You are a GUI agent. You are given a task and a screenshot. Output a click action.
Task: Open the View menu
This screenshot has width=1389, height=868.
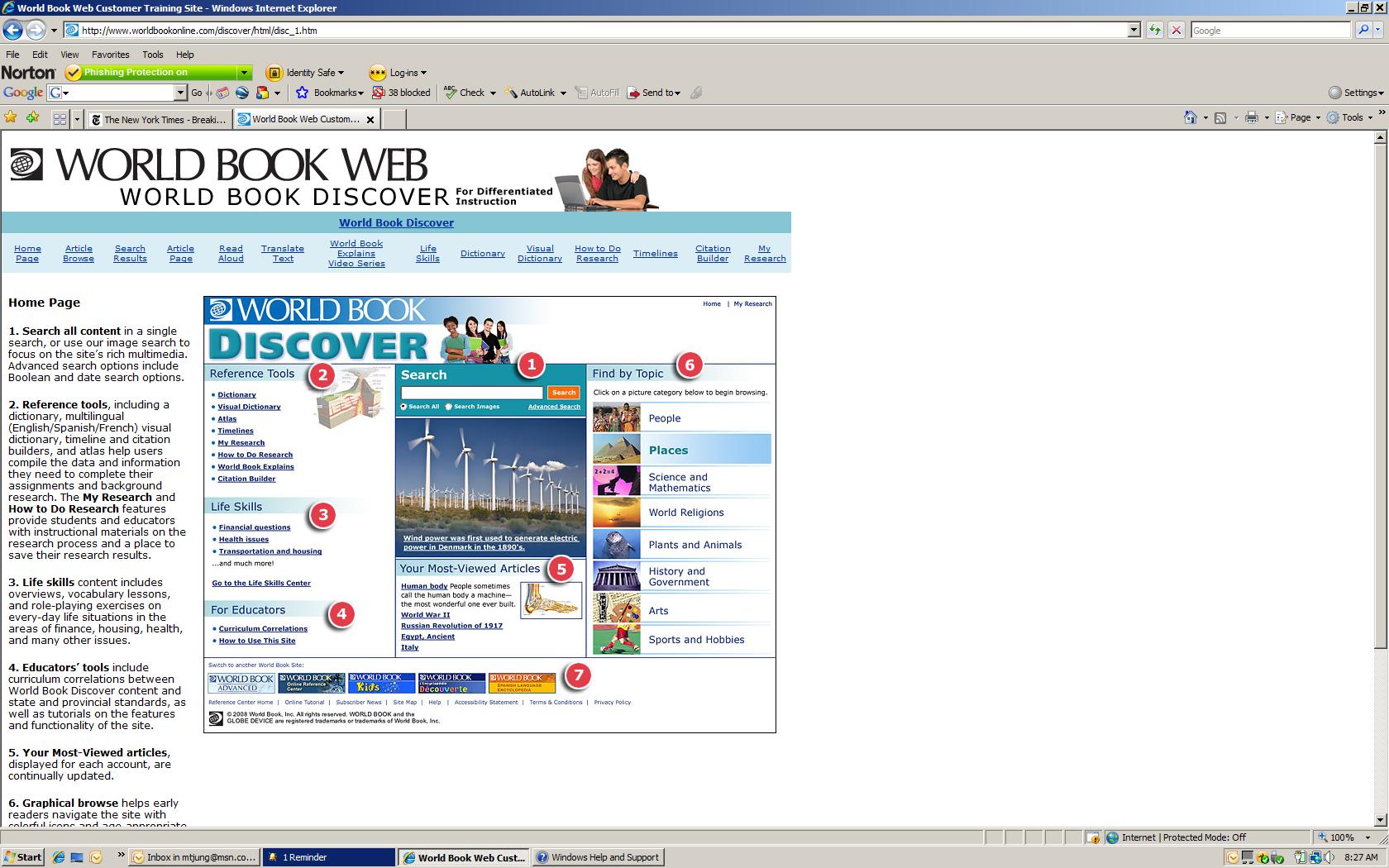(x=69, y=55)
